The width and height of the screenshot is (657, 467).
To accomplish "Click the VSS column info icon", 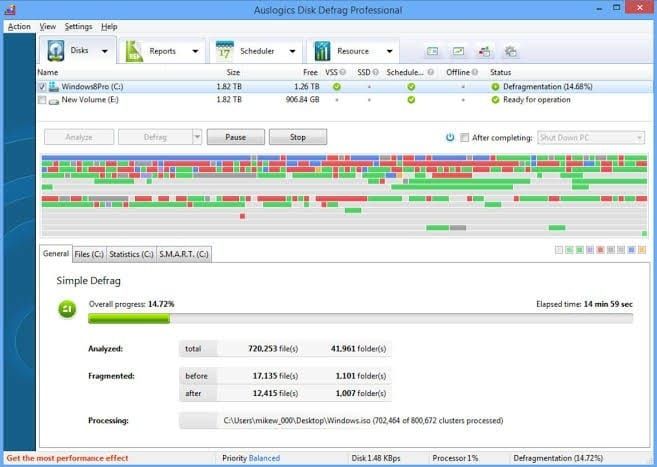I will point(343,72).
